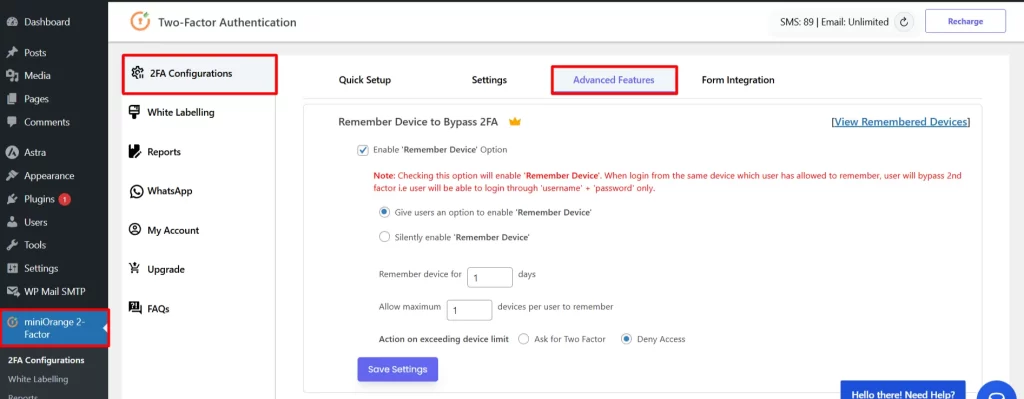Image resolution: width=1024 pixels, height=399 pixels.
Task: Click the FAQs sidebar icon
Action: (x=135, y=308)
